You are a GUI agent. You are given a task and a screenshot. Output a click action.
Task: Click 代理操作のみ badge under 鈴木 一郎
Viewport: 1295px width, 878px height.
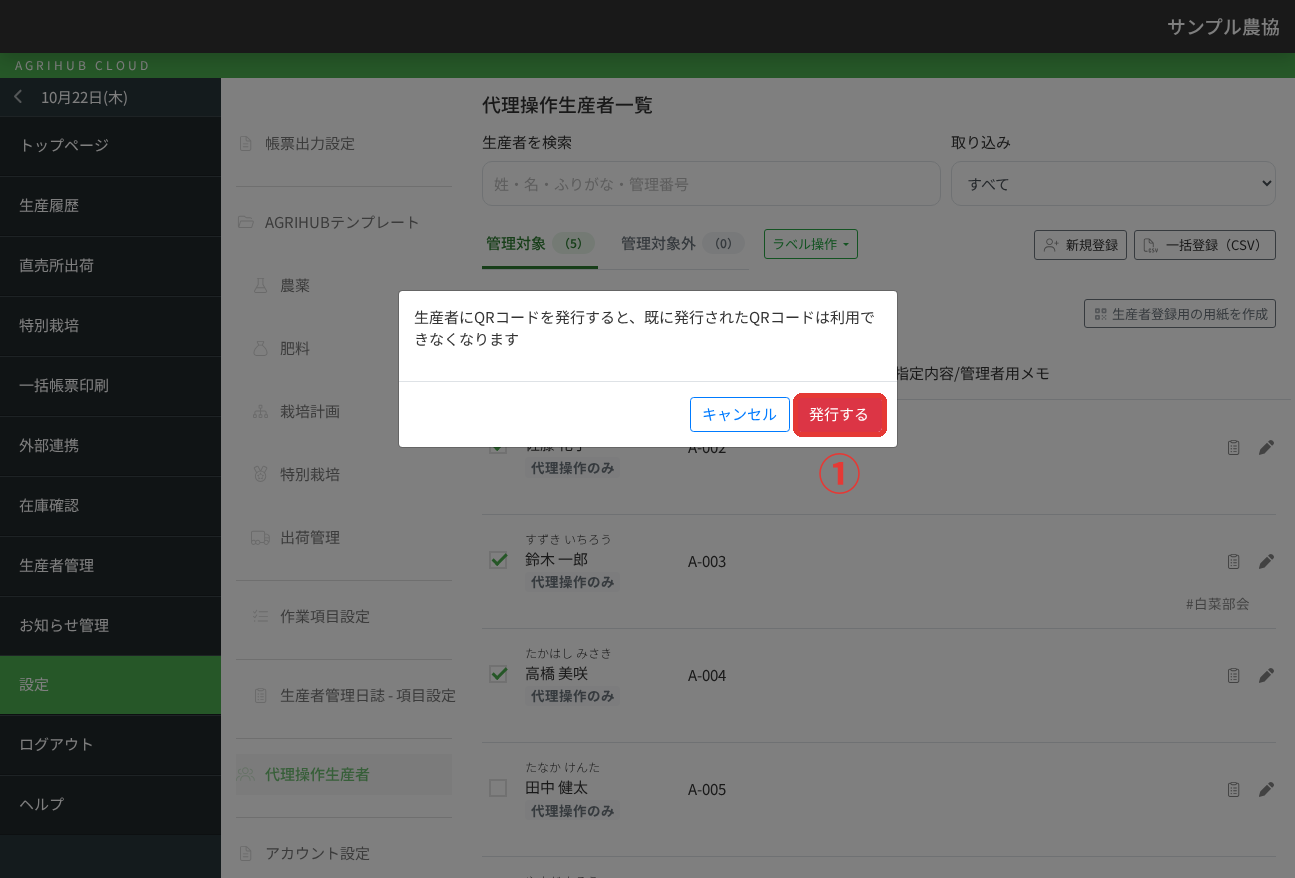coord(573,582)
